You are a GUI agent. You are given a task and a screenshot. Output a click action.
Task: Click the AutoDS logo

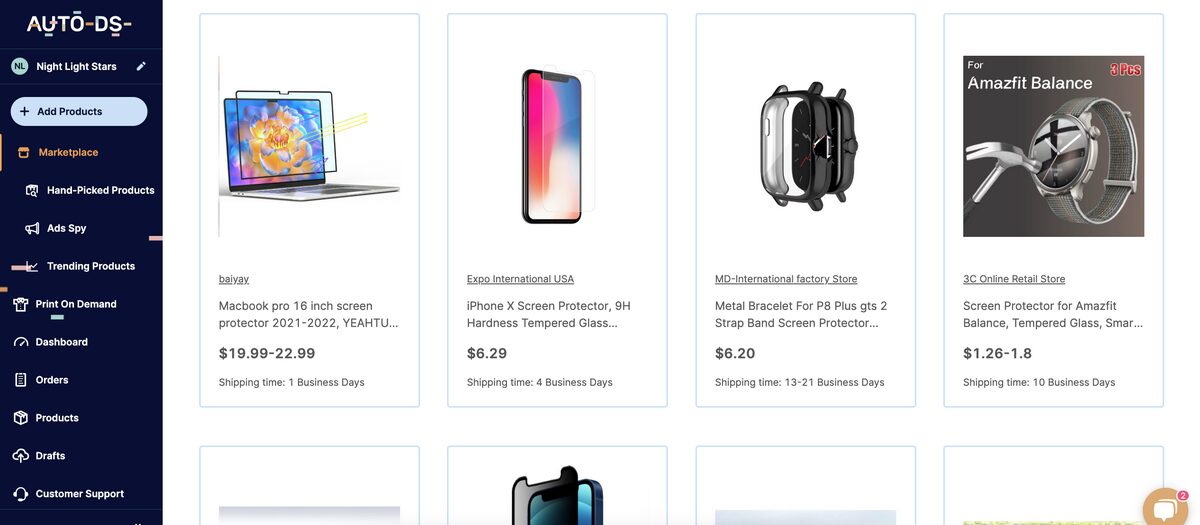(79, 25)
